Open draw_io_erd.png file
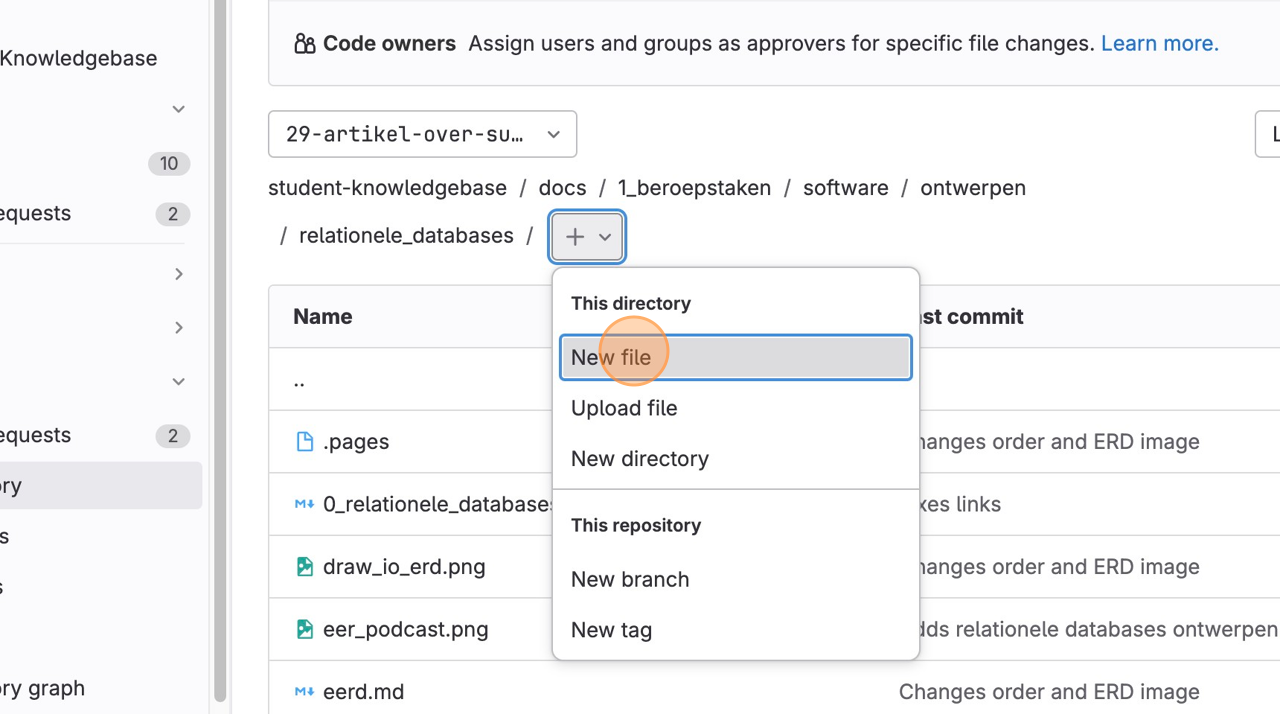The height and width of the screenshot is (714, 1280). click(404, 567)
